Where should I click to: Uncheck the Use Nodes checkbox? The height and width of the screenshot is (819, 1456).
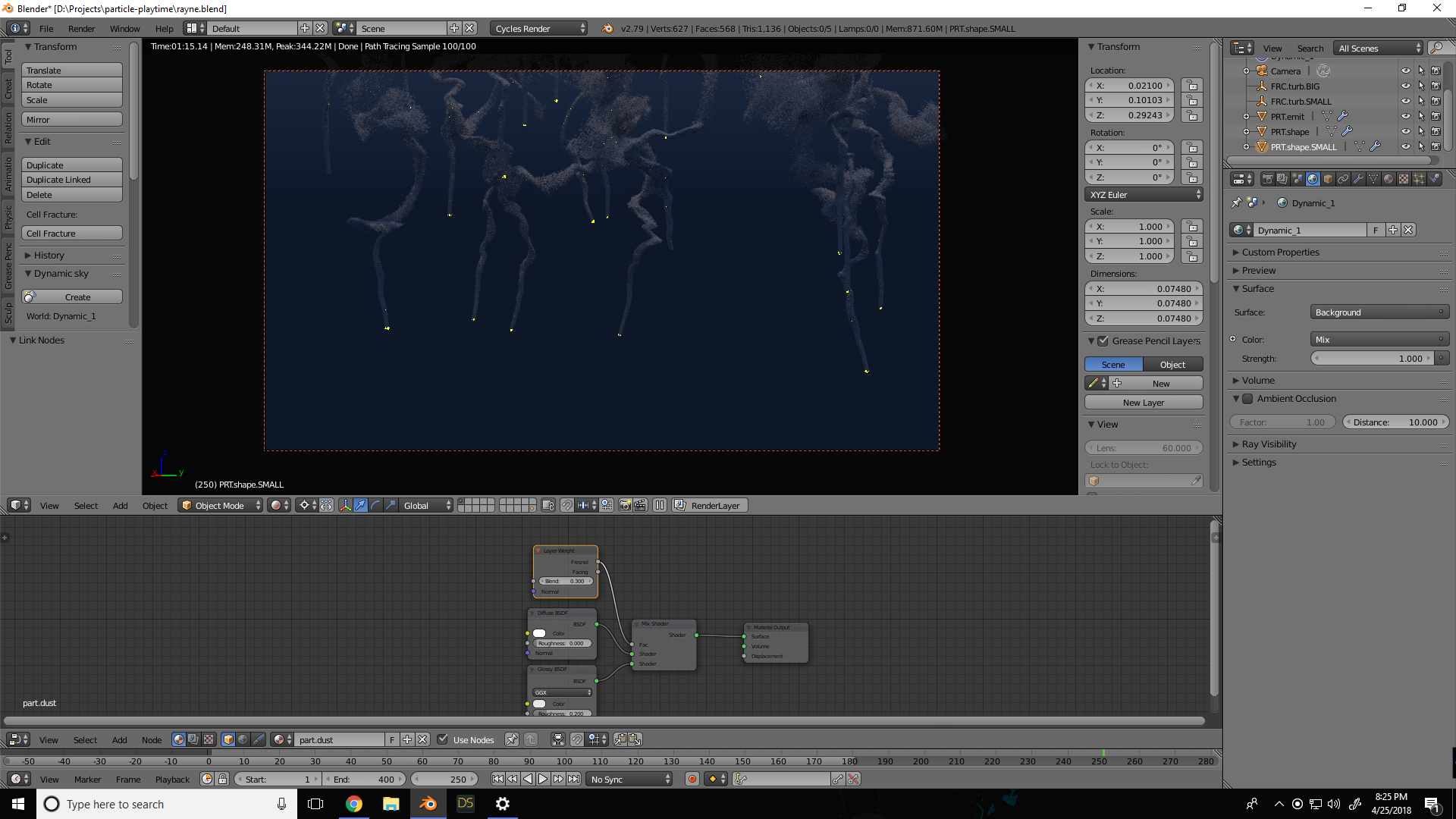click(x=443, y=739)
